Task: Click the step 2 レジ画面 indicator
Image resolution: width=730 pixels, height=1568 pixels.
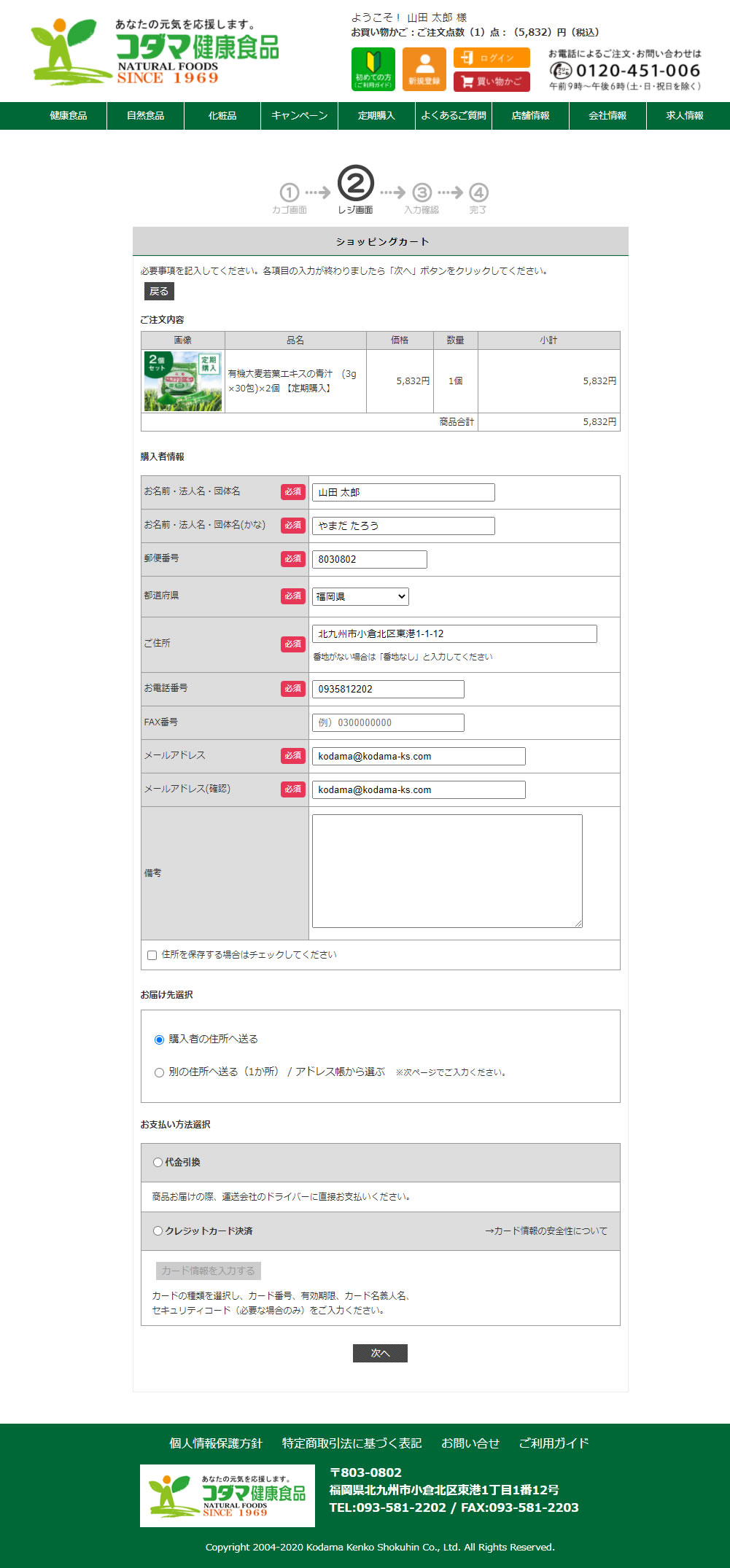Action: point(355,190)
